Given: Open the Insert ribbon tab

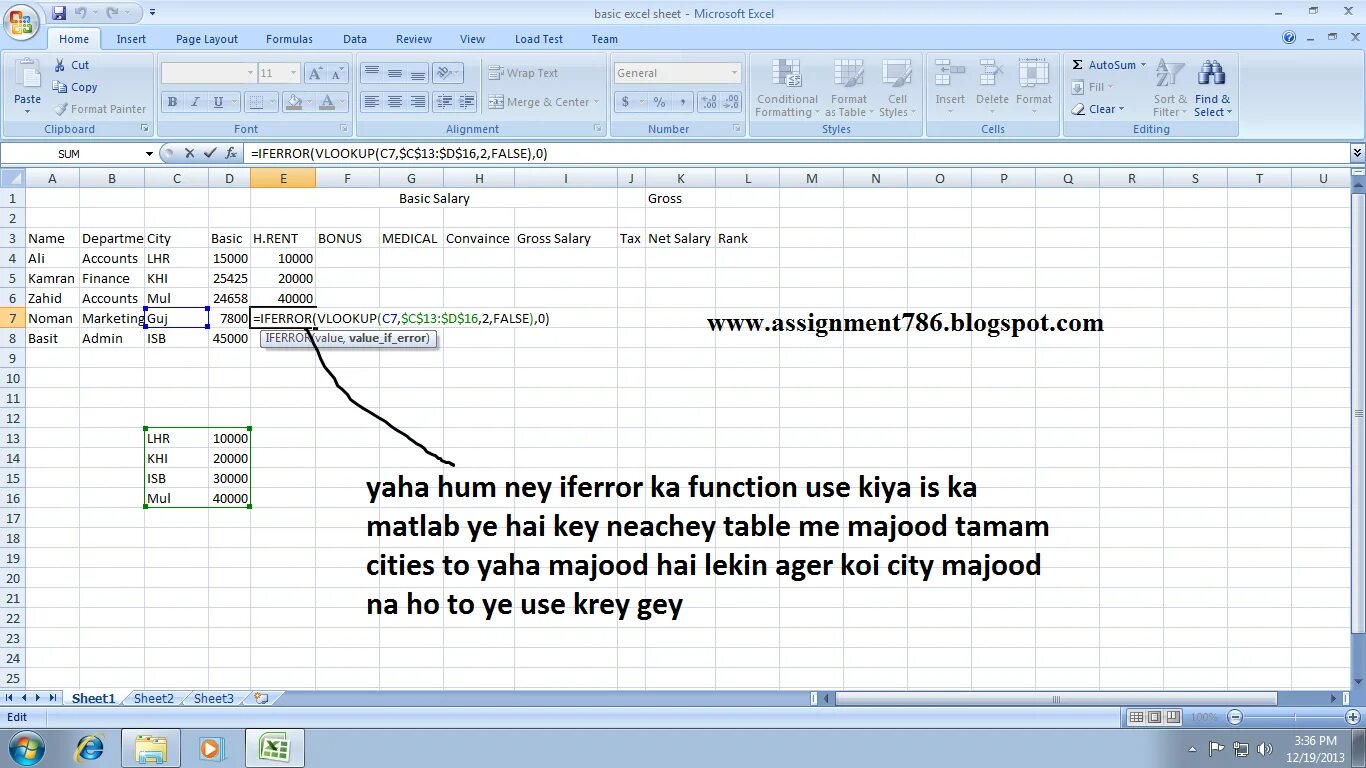Looking at the screenshot, I should [x=131, y=39].
